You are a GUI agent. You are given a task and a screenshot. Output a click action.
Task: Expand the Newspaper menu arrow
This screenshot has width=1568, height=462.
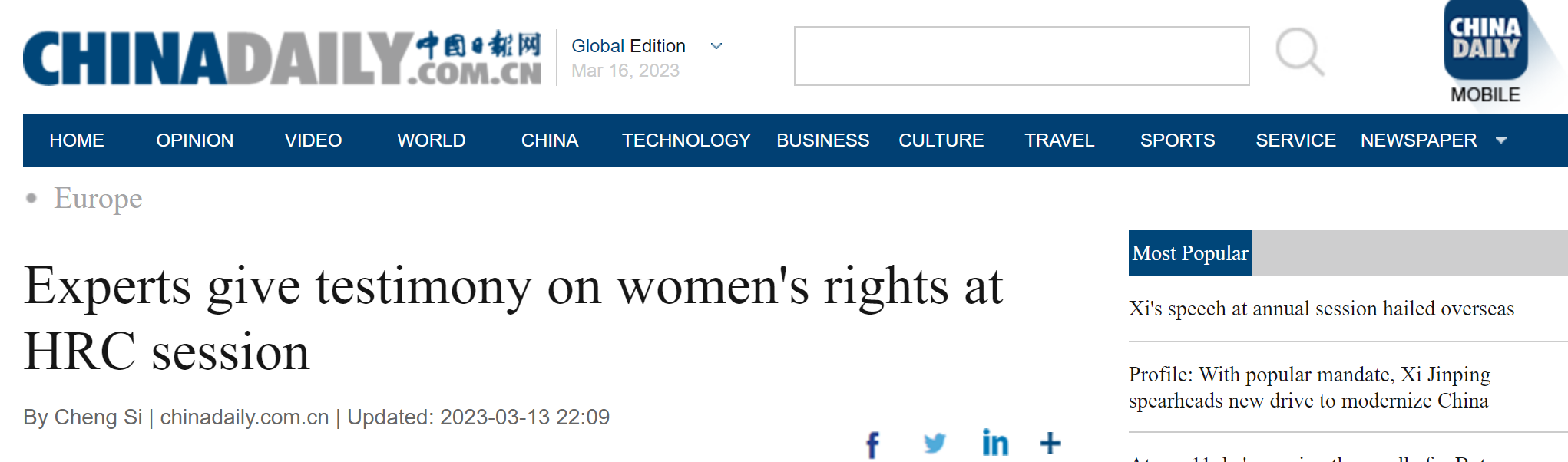1501,140
